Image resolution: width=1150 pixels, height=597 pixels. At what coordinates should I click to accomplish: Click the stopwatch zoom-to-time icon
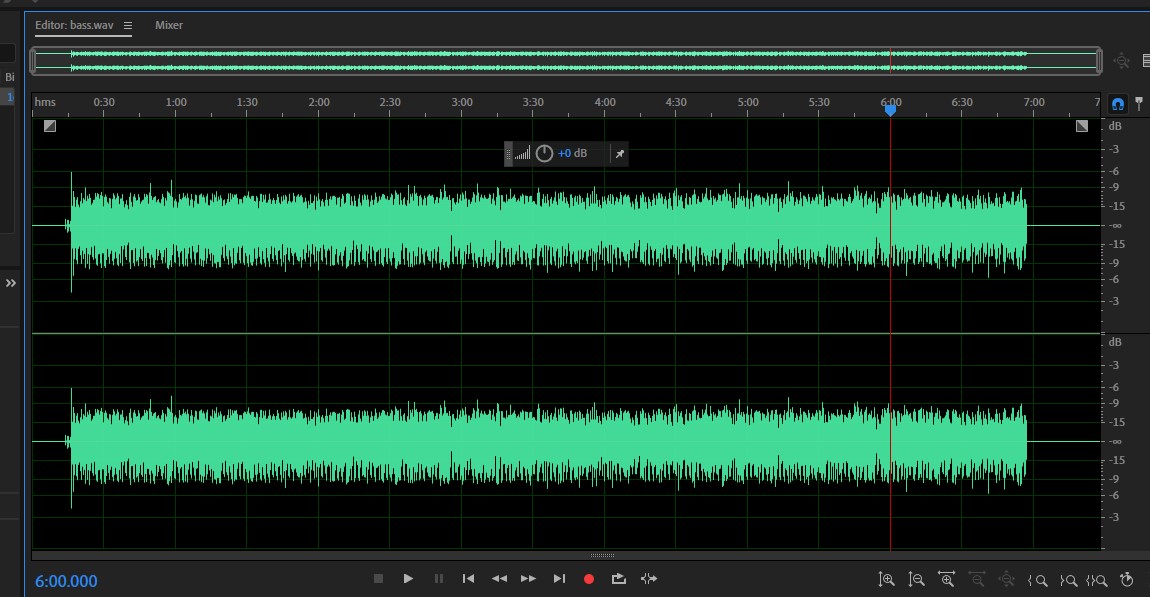1127,579
